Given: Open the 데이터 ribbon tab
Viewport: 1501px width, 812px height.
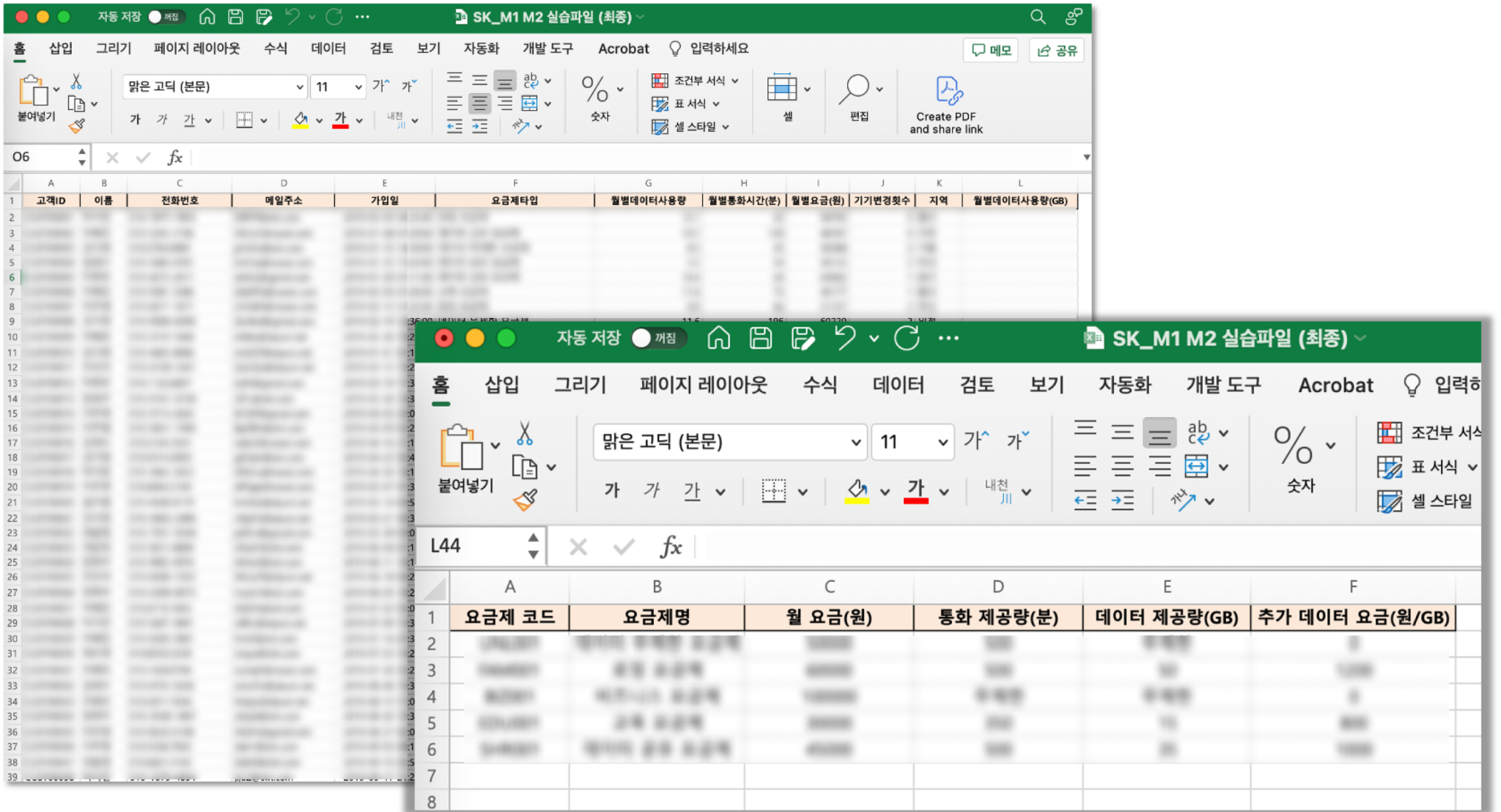Looking at the screenshot, I should click(x=896, y=384).
